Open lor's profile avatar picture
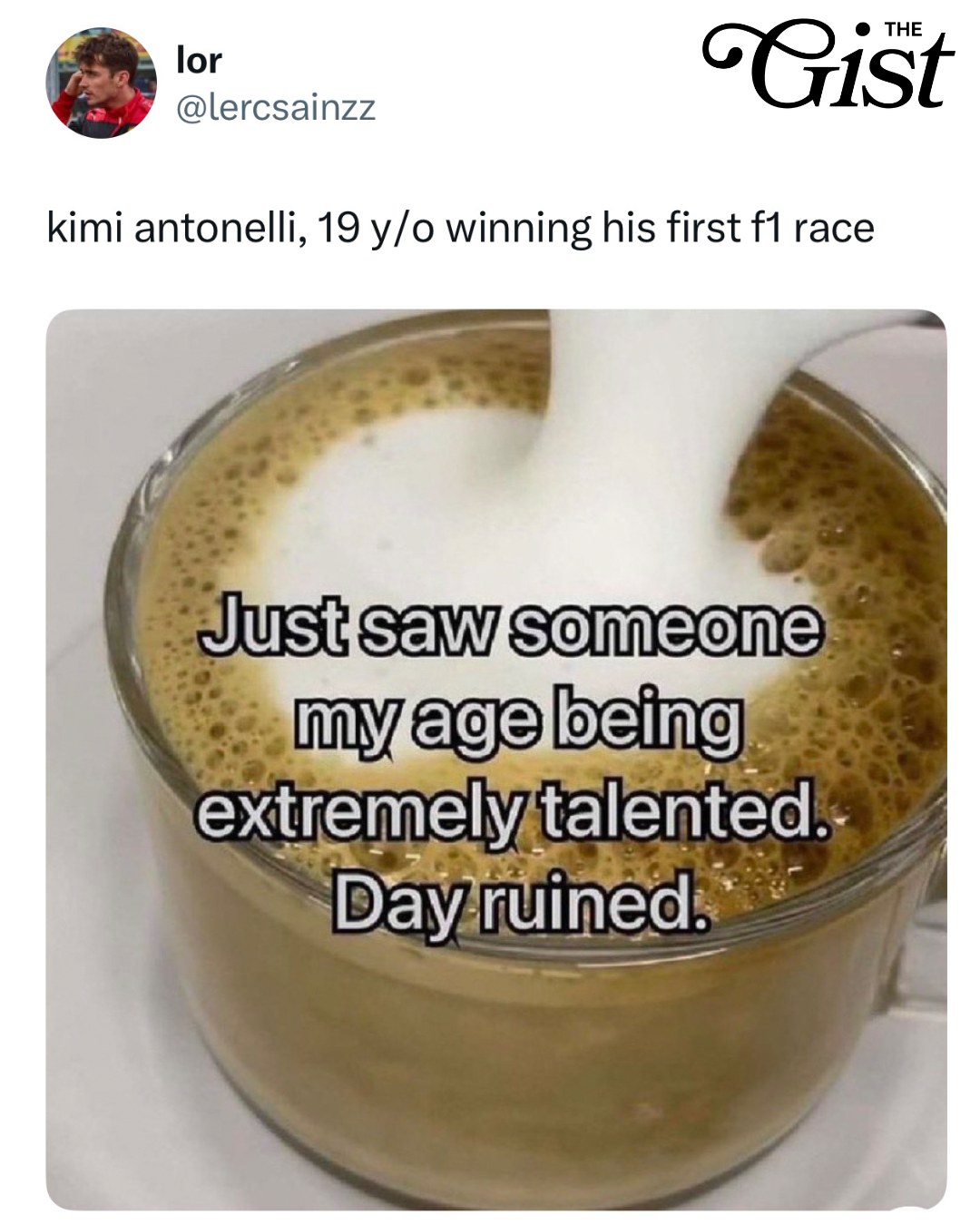The height and width of the screenshot is (1225, 980). pyautogui.click(x=101, y=83)
